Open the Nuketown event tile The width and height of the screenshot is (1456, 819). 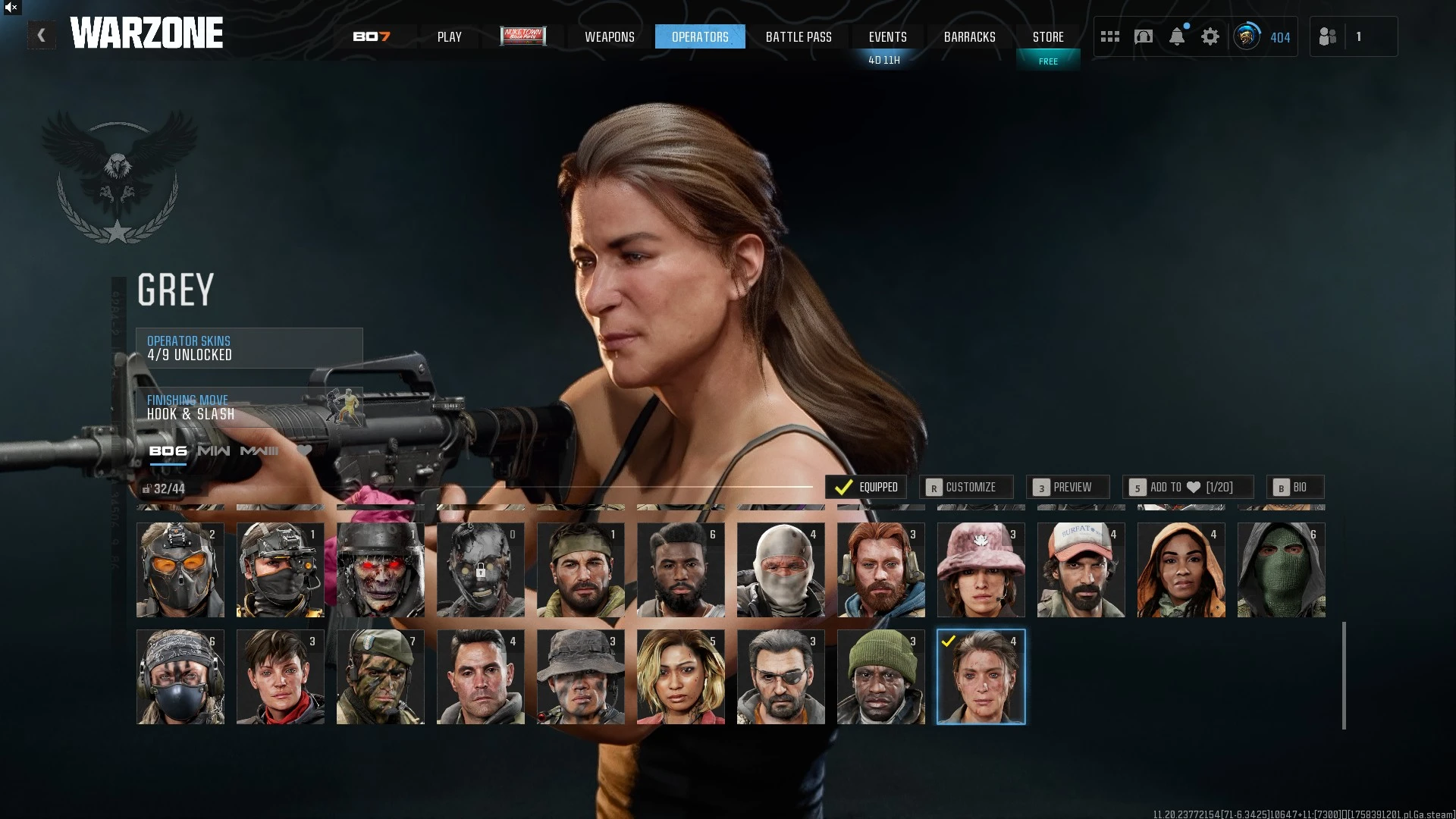point(522,36)
